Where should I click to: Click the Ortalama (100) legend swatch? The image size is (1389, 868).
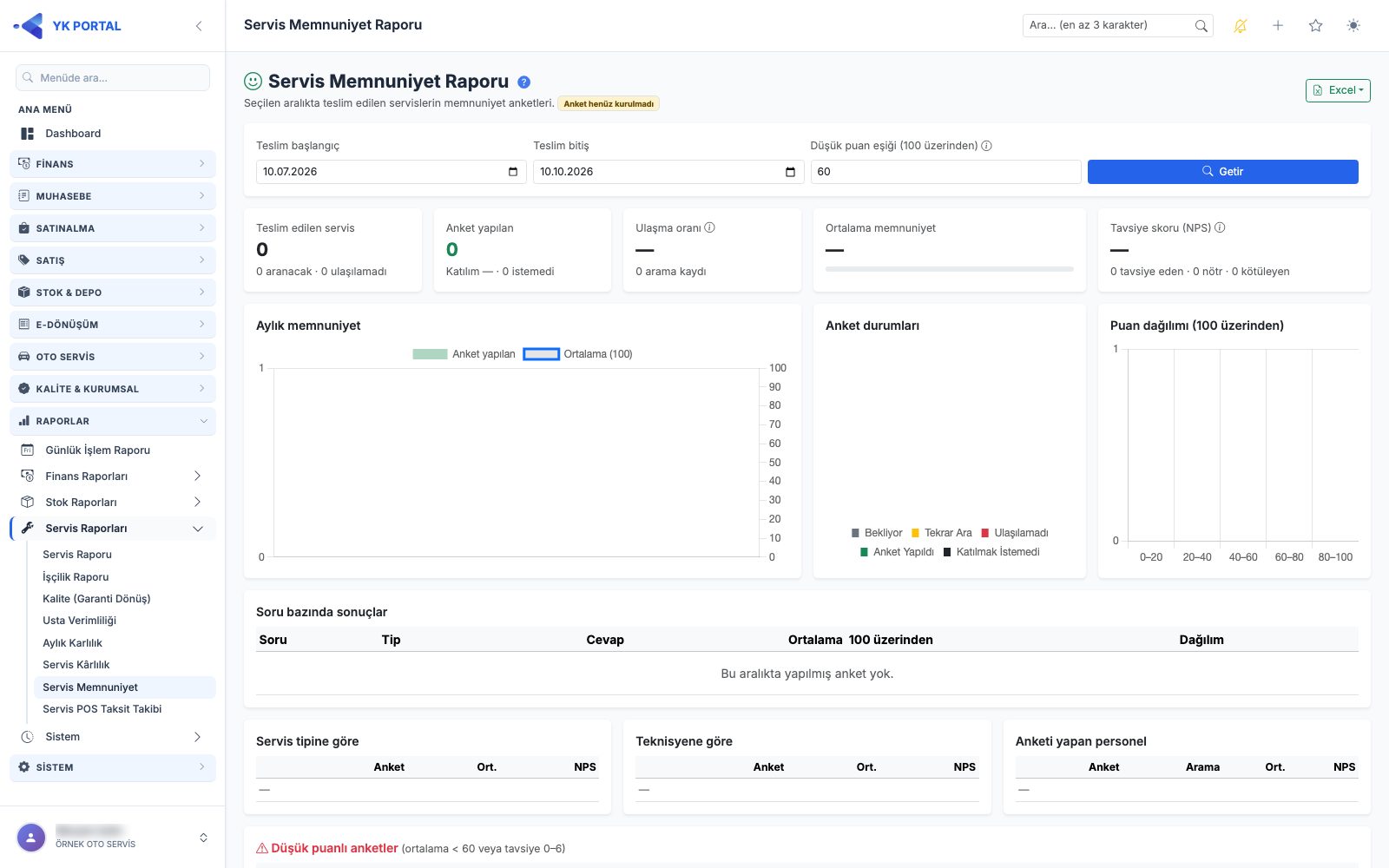coord(541,354)
